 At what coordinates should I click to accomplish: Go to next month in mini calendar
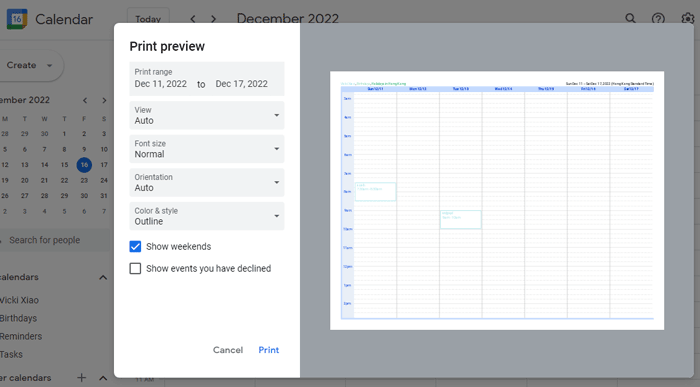[104, 100]
